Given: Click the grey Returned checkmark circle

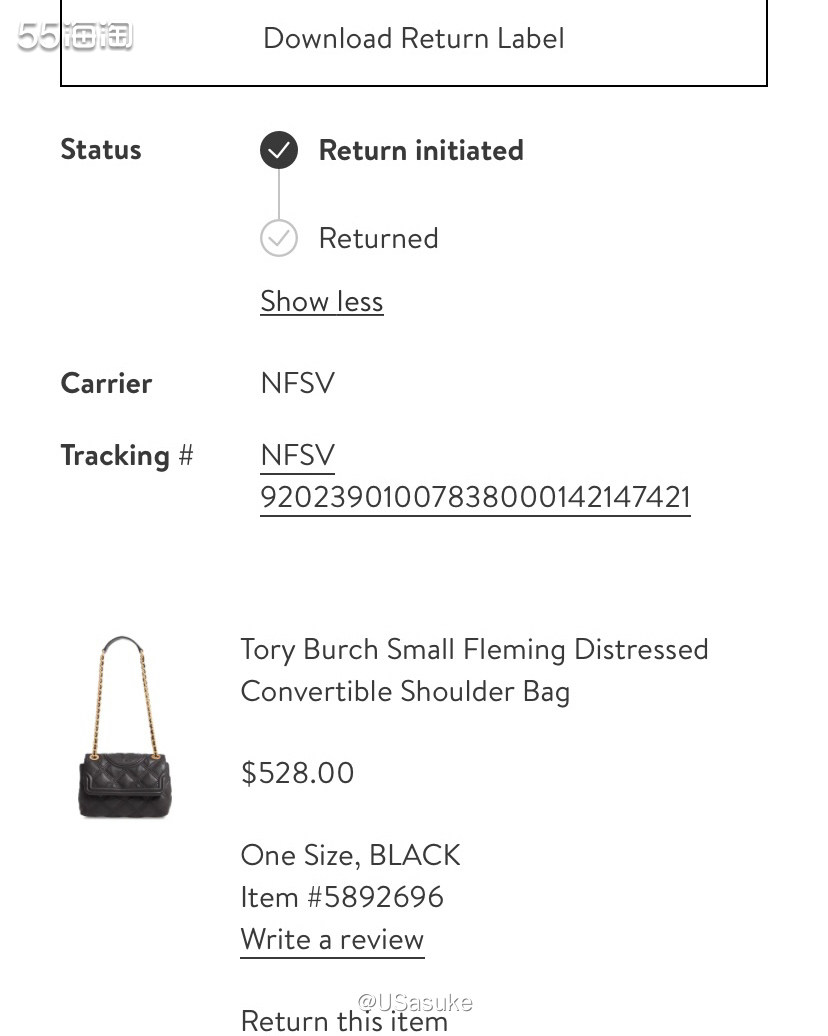Looking at the screenshot, I should point(279,238).
